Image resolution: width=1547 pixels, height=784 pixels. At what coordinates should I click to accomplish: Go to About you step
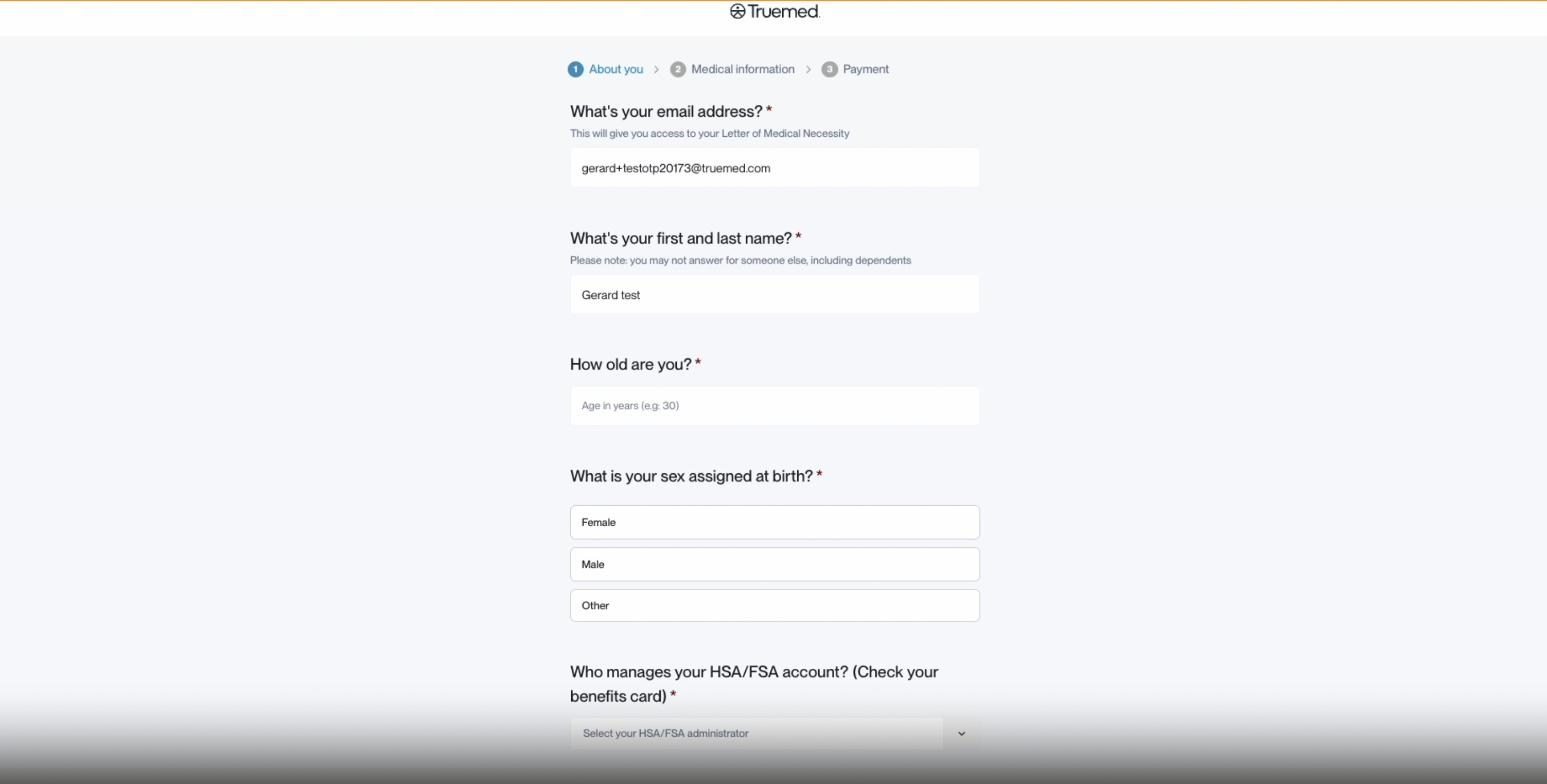(x=616, y=69)
